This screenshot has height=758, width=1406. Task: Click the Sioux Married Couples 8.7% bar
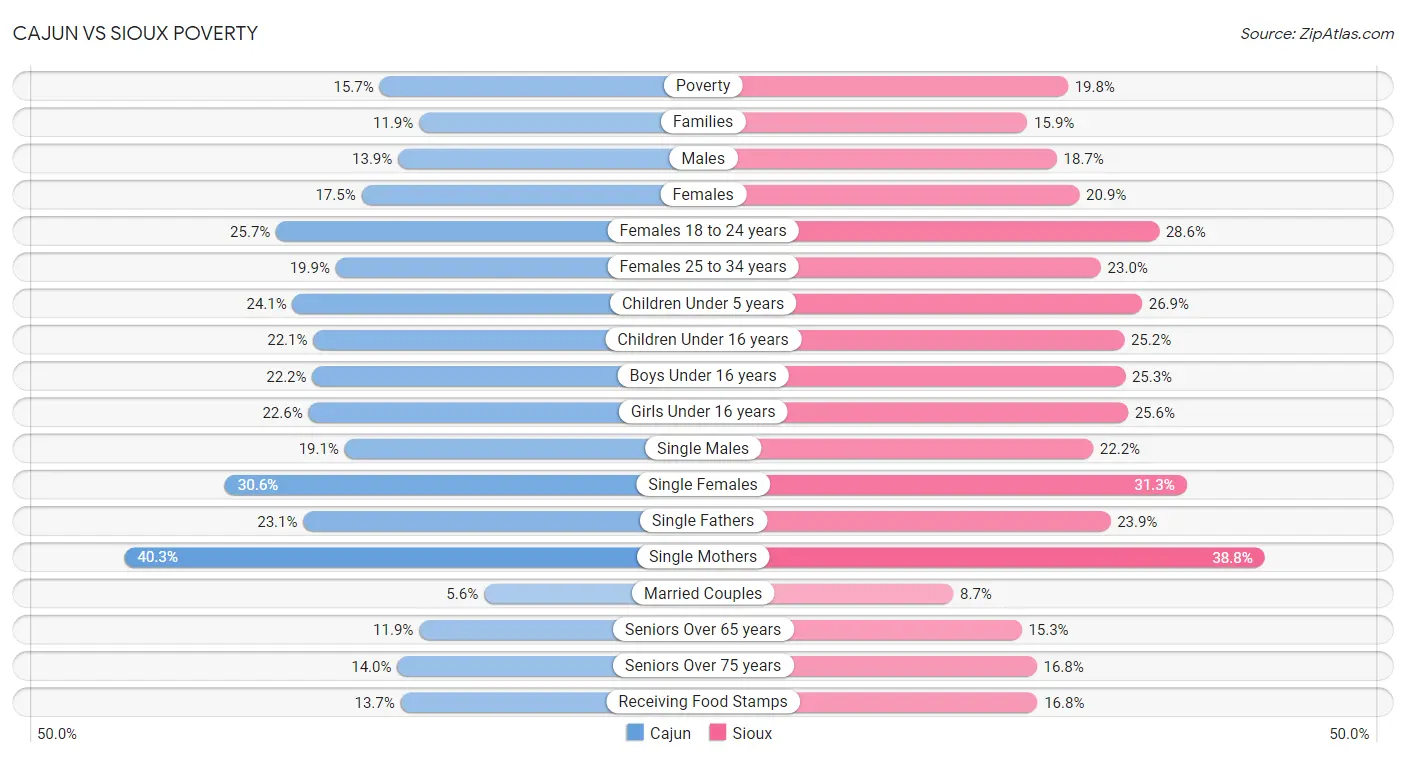click(x=828, y=594)
